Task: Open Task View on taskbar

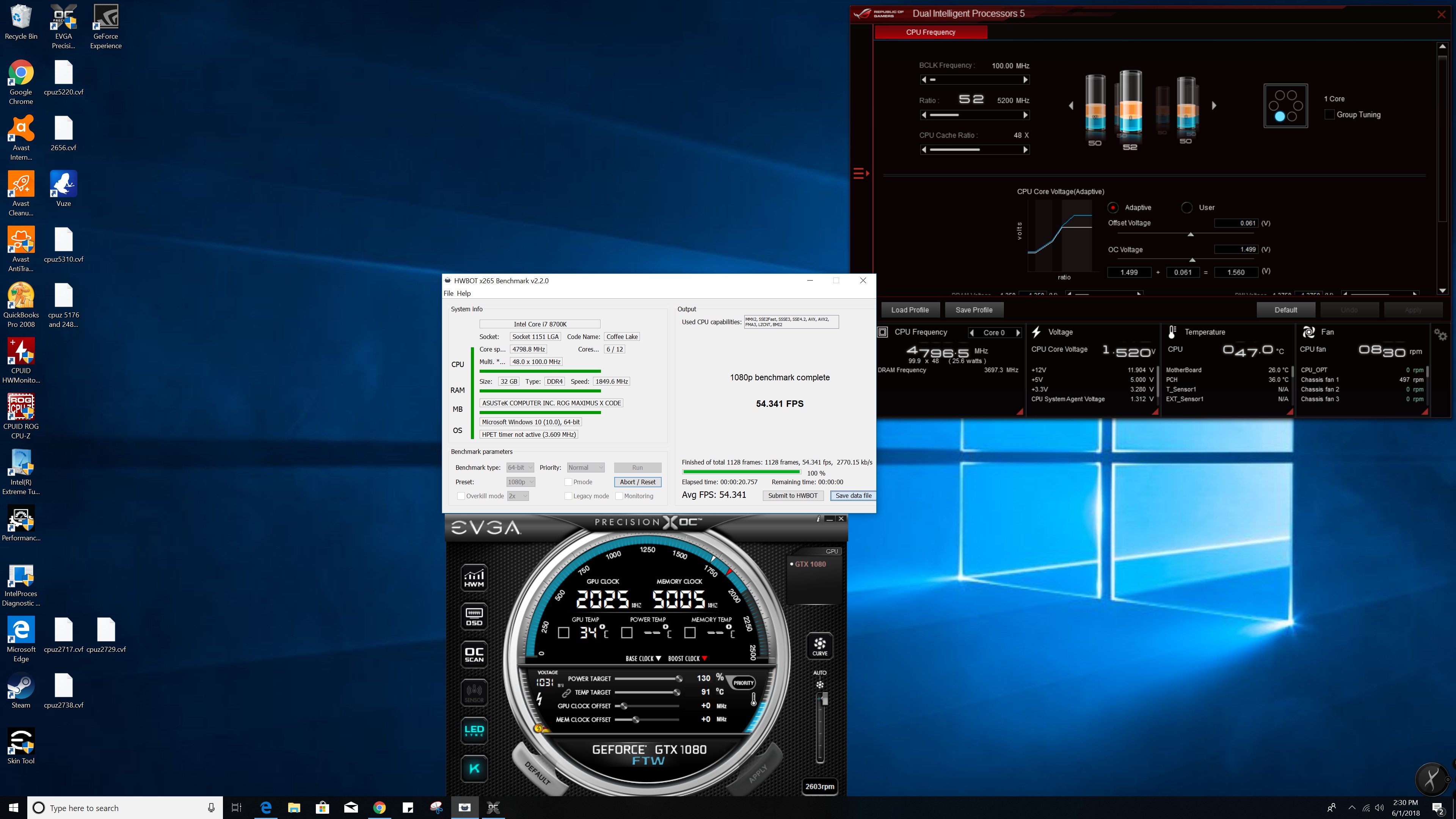Action: pos(236,808)
